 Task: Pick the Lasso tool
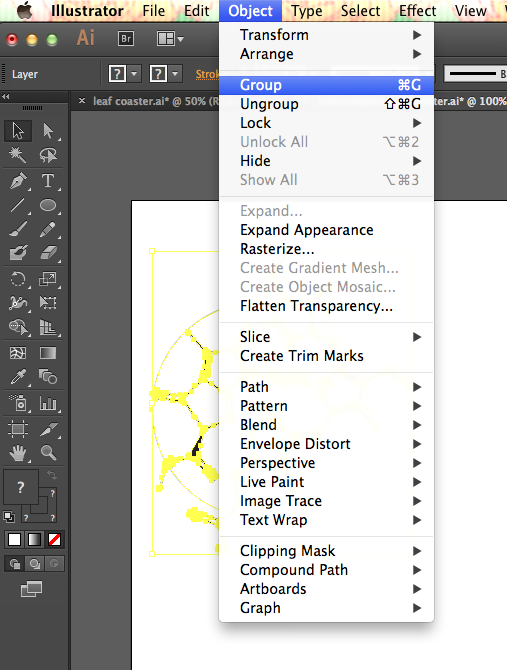click(x=48, y=155)
